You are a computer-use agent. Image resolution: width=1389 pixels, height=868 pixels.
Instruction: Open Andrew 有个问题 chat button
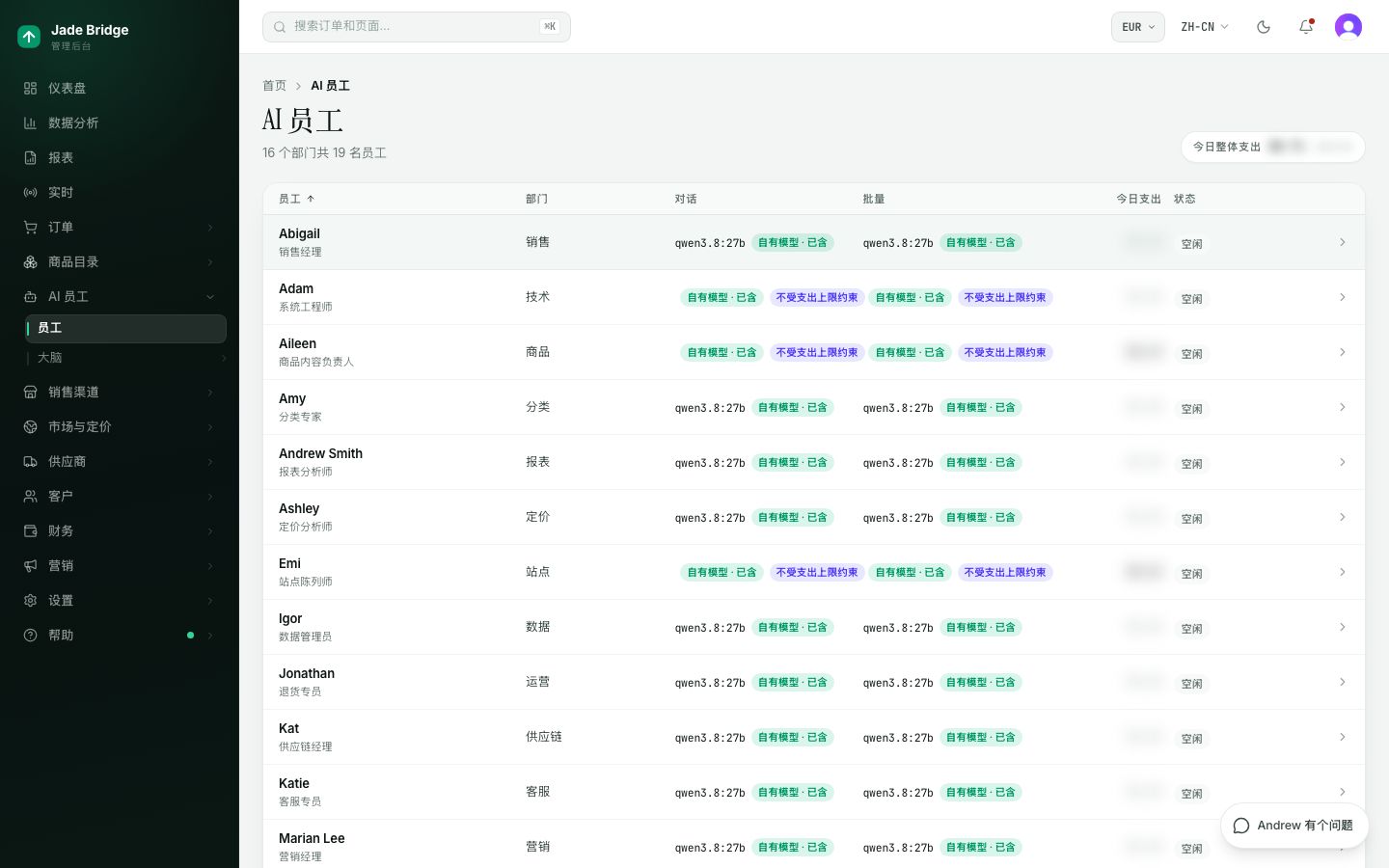[1294, 826]
